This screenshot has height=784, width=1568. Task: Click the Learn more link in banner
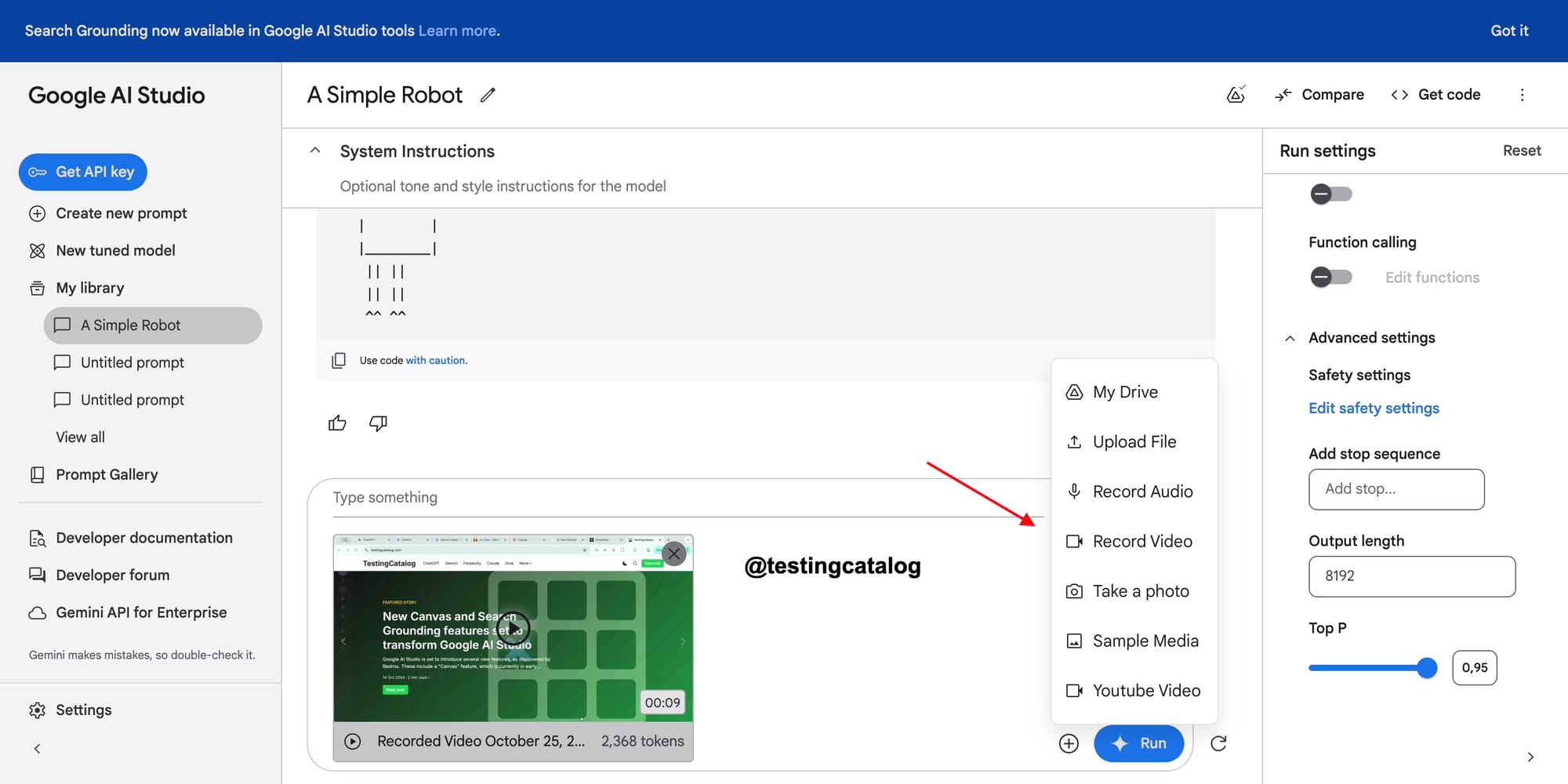(457, 31)
